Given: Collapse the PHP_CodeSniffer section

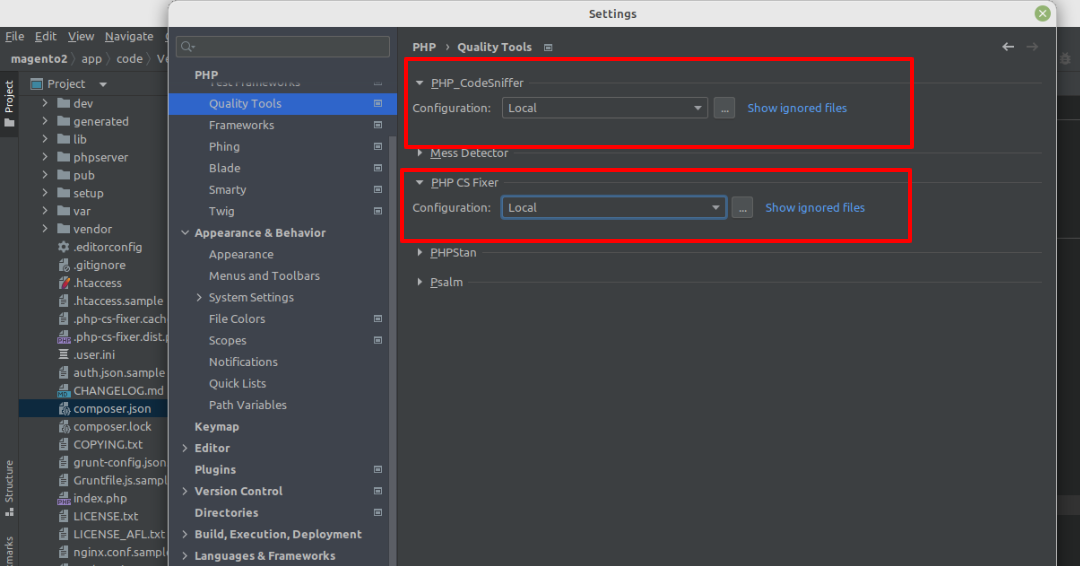Looking at the screenshot, I should (x=419, y=83).
